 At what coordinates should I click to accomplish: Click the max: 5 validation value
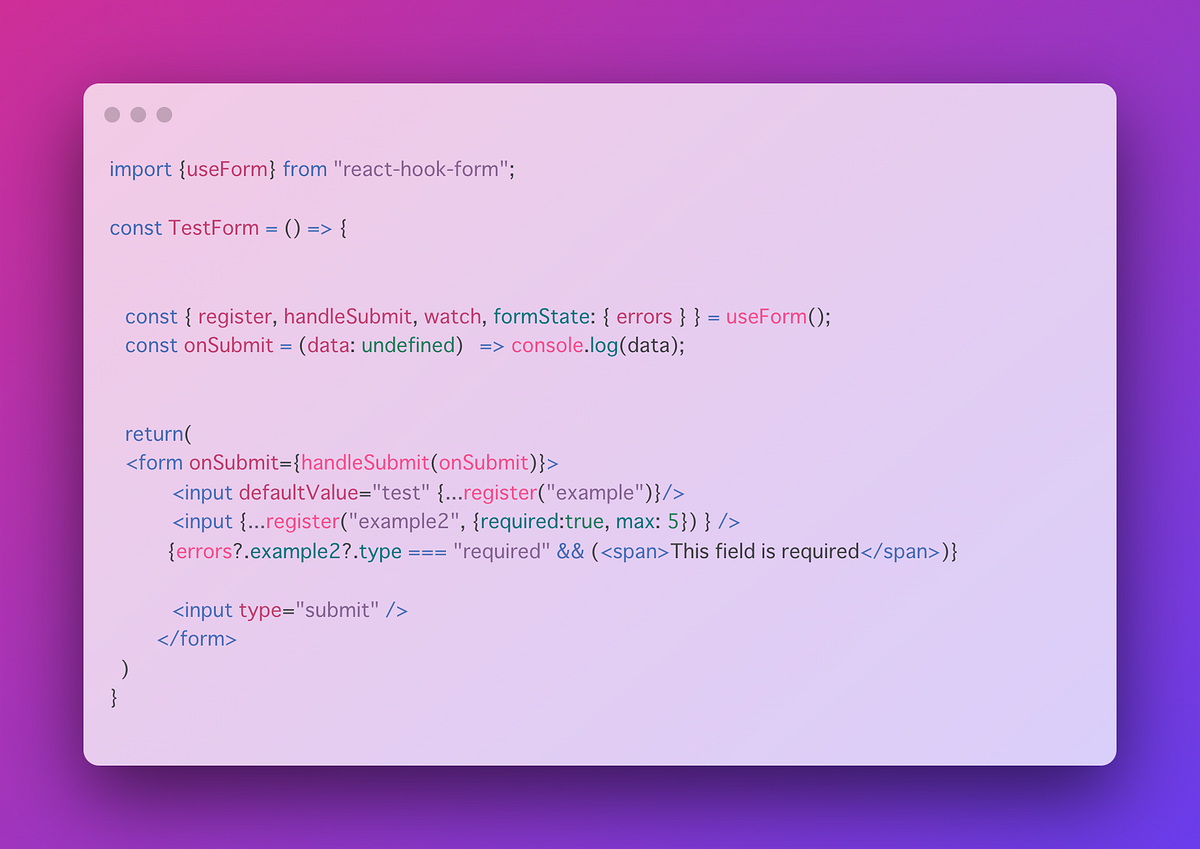click(x=640, y=521)
